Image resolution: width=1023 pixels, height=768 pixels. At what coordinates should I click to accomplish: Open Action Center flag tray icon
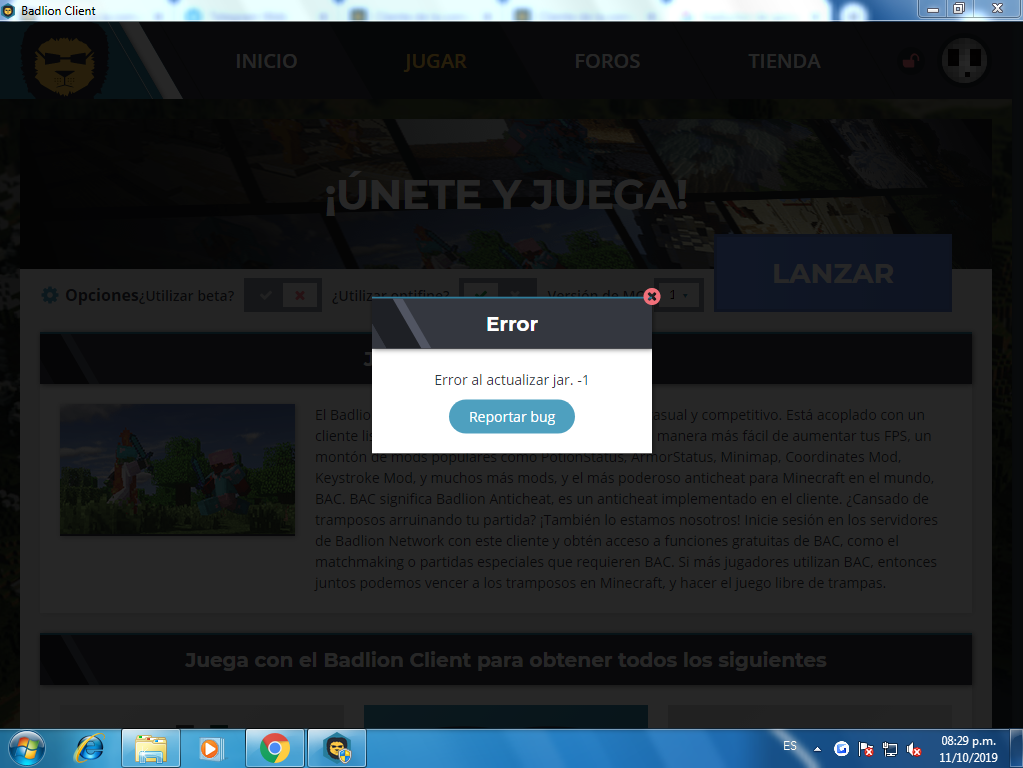866,749
